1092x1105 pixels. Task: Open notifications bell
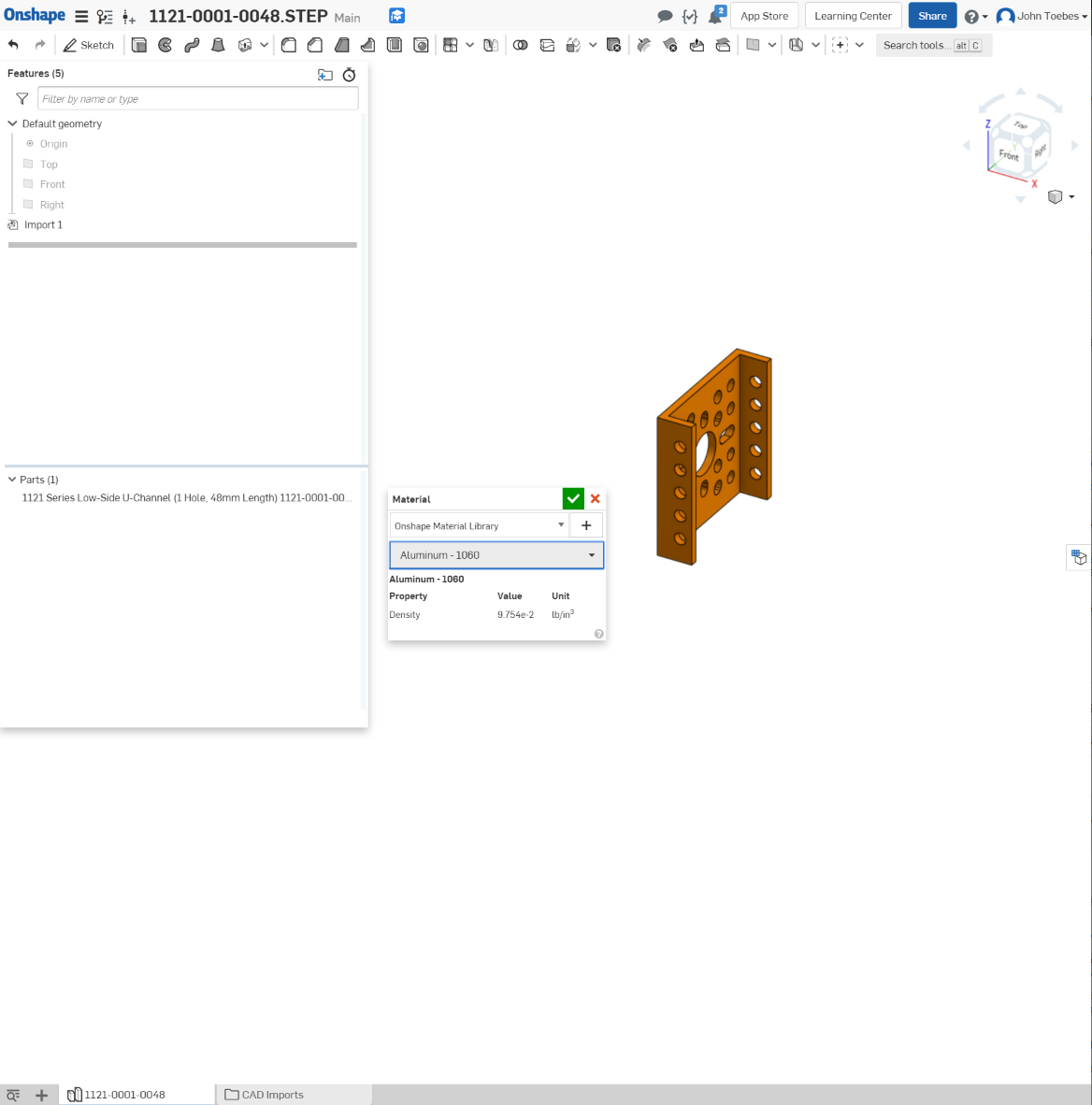(717, 16)
